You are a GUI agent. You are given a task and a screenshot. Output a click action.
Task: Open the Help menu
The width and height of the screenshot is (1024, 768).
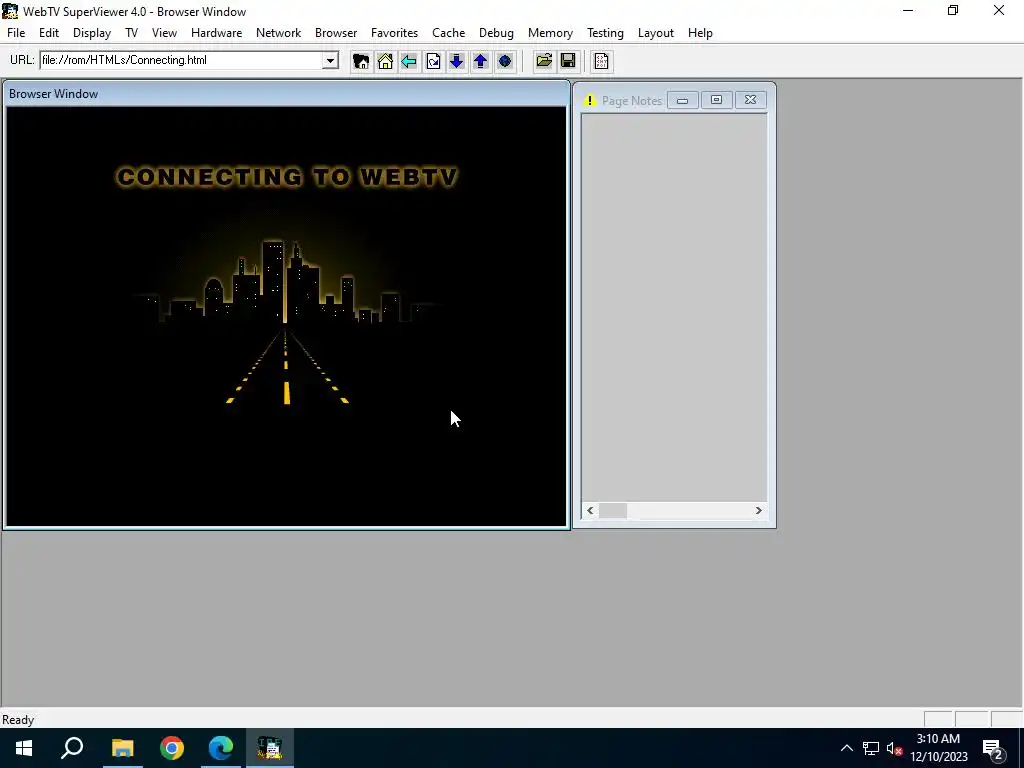coord(700,33)
